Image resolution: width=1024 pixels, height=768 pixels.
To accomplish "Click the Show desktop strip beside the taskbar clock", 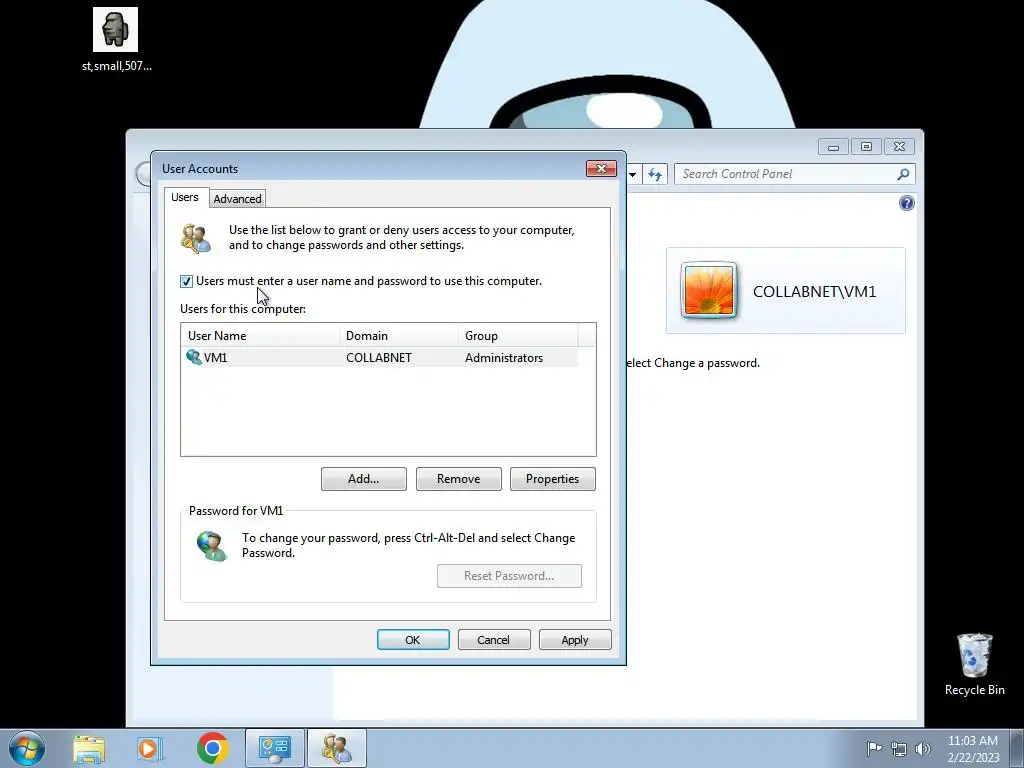I will (x=1017, y=748).
